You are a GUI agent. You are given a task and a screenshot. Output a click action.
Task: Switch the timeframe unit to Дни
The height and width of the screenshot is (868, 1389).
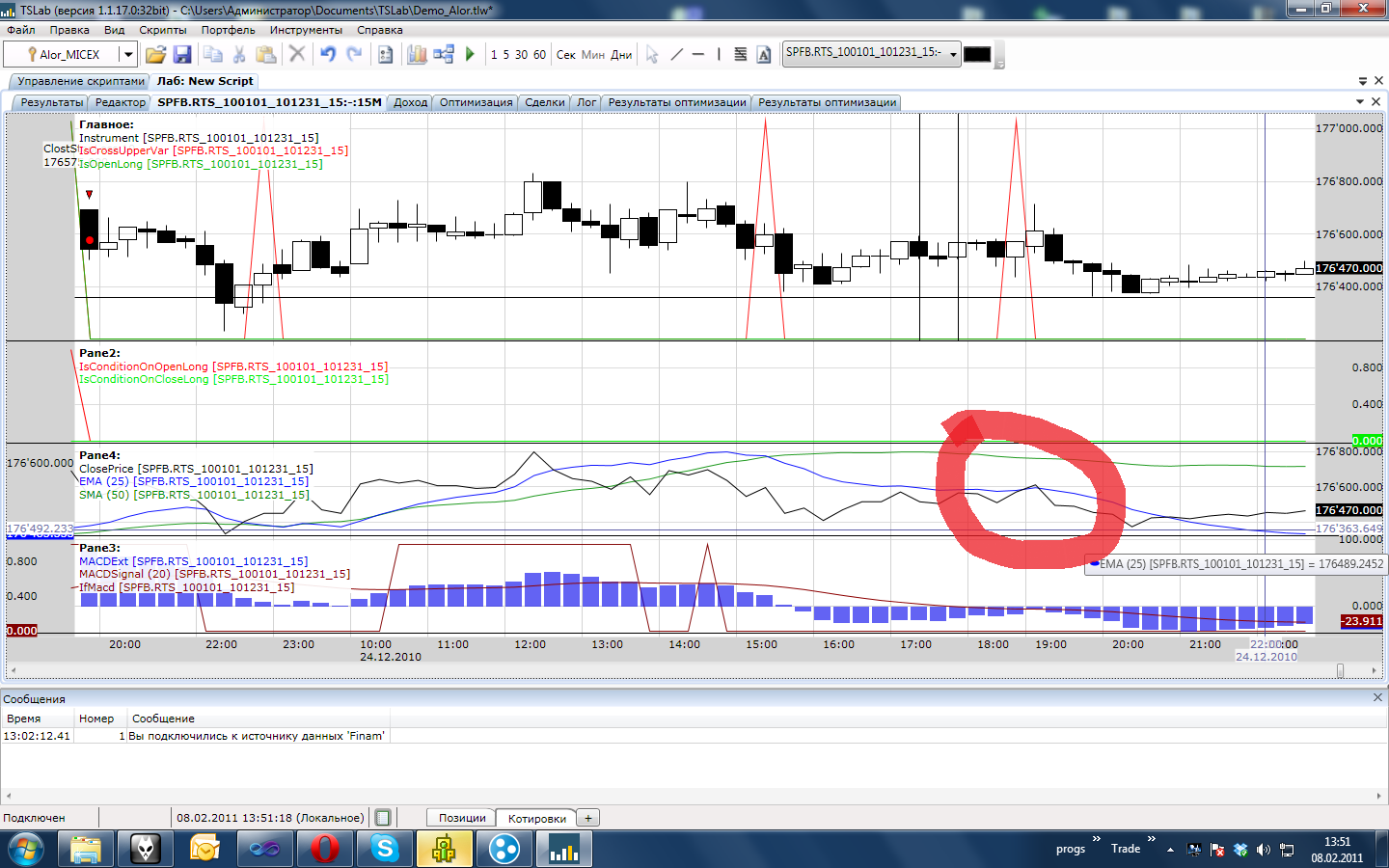pos(621,55)
